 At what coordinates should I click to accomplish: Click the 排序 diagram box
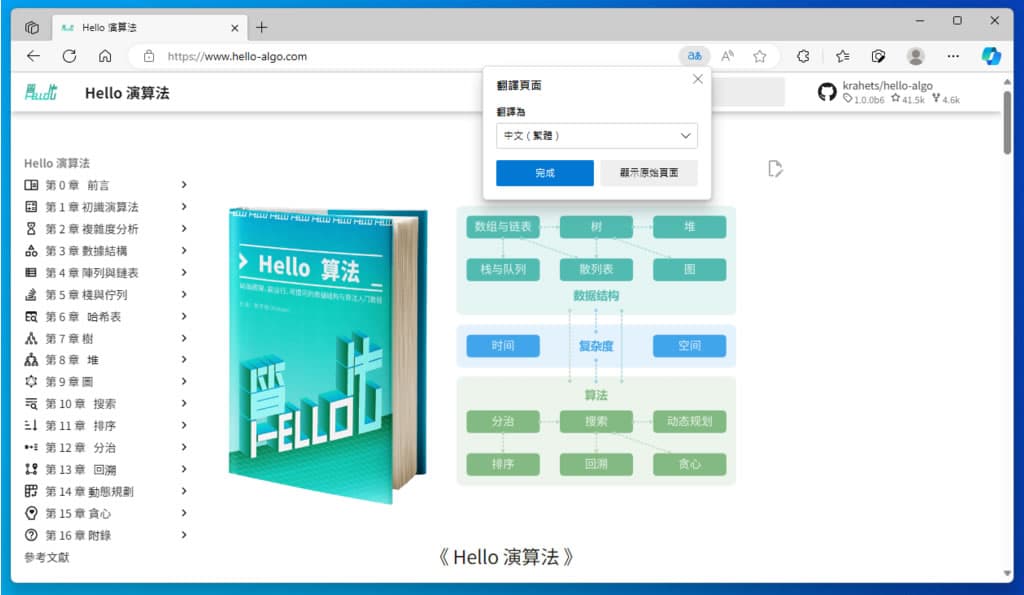[503, 464]
